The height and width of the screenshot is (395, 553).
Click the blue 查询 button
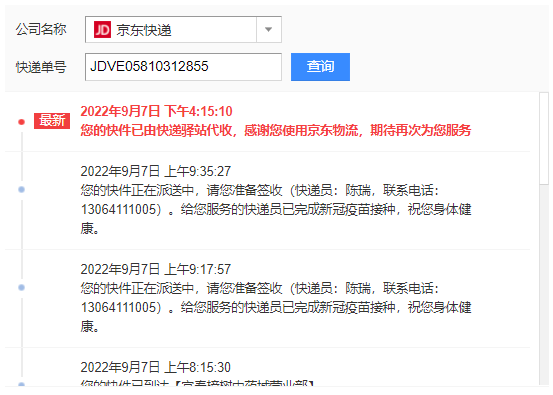click(320, 67)
